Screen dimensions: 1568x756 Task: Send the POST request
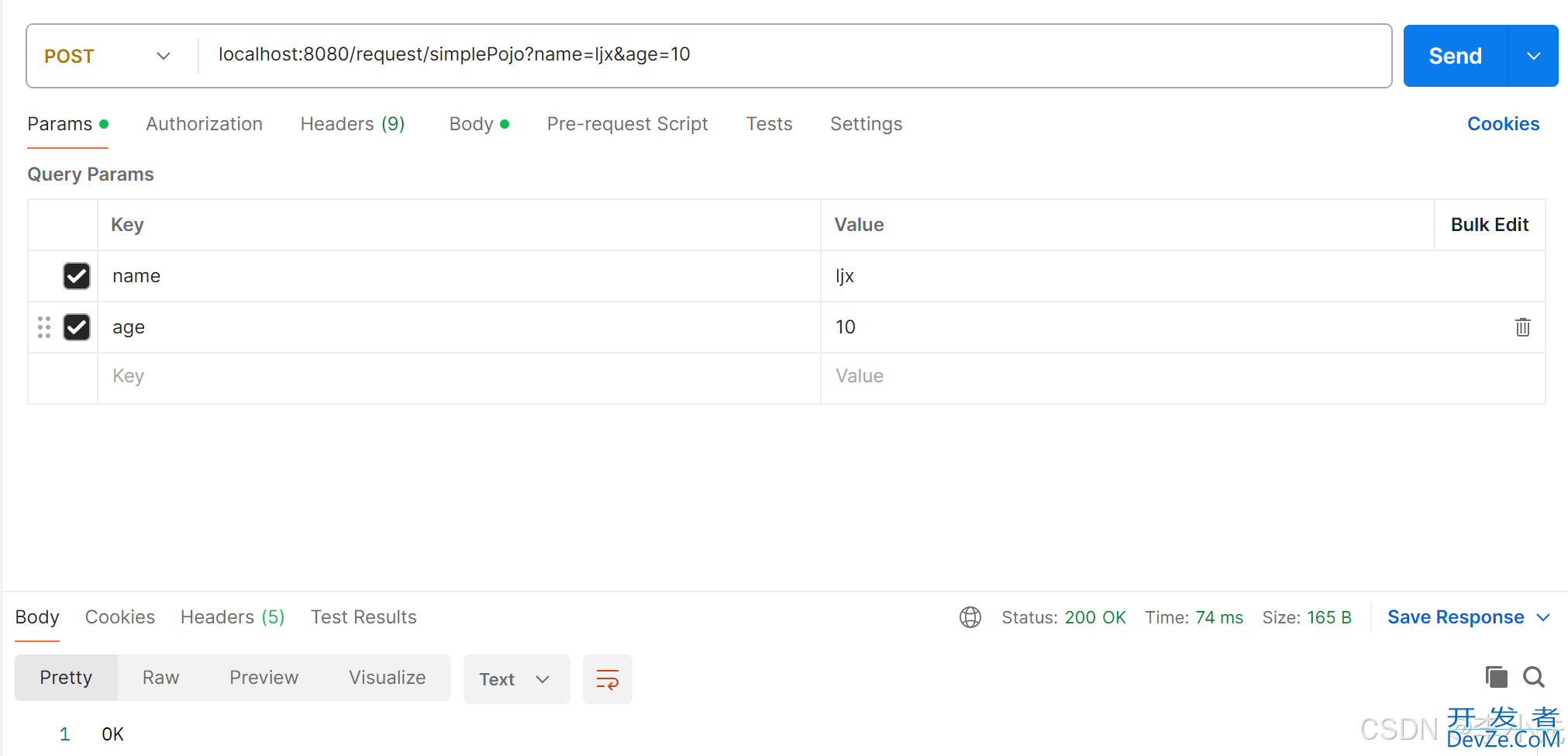coord(1455,56)
